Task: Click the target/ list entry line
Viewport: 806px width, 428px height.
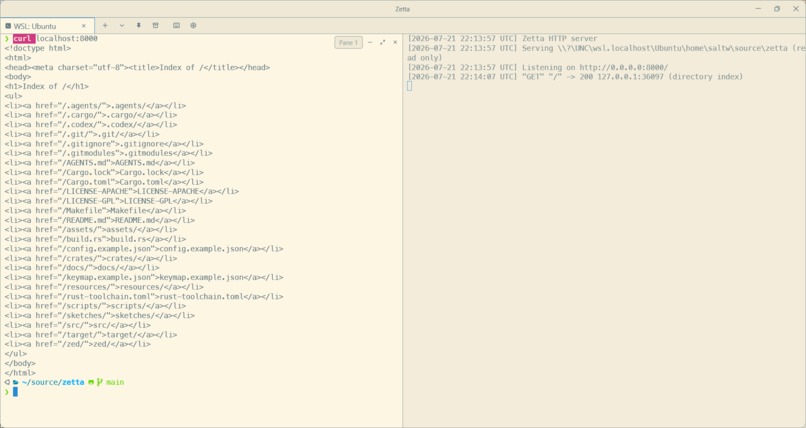Action: pyautogui.click(x=91, y=334)
